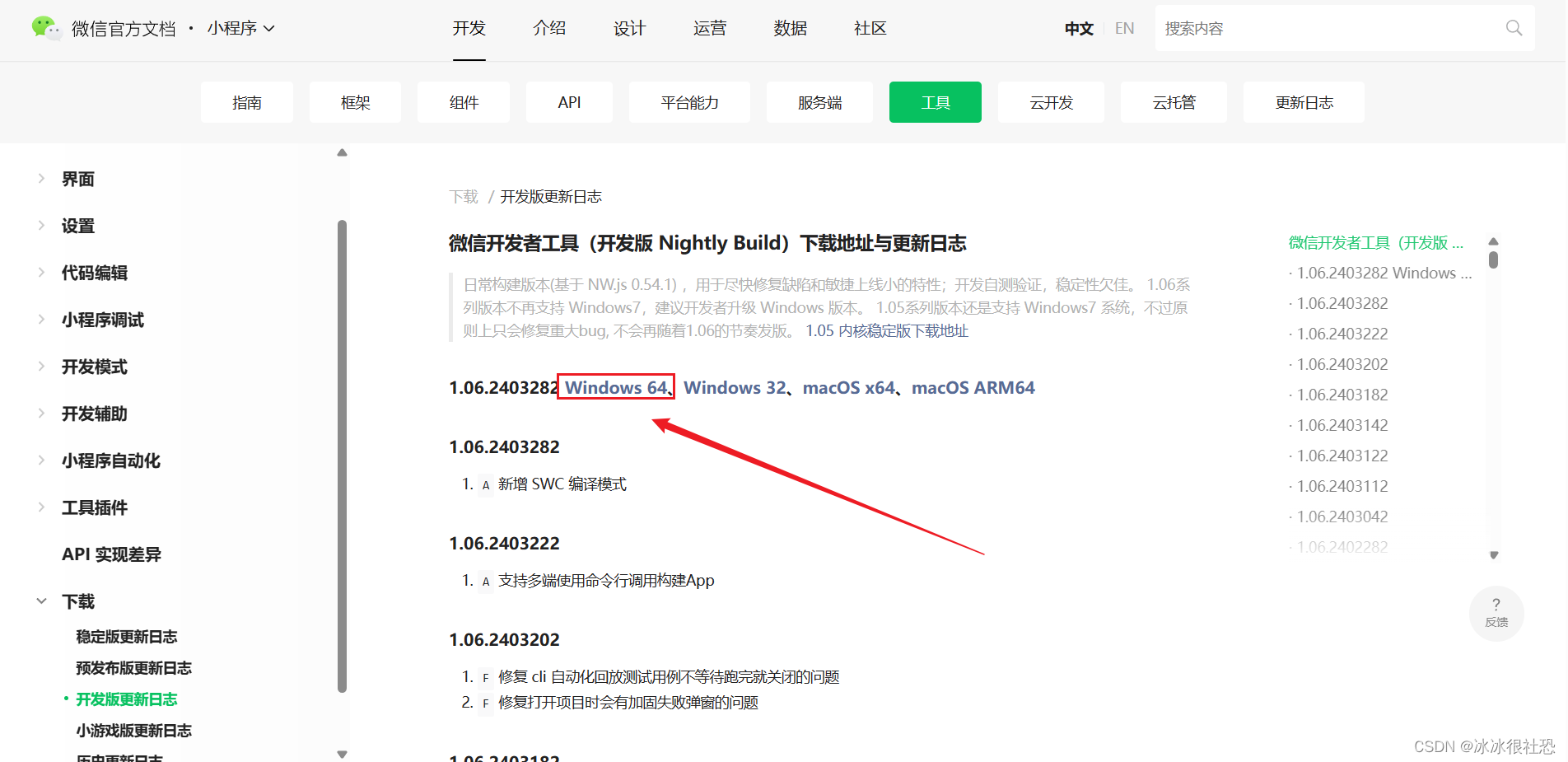Click outline scrollbar up arrow
Viewport: 1568px width, 762px height.
(1493, 241)
